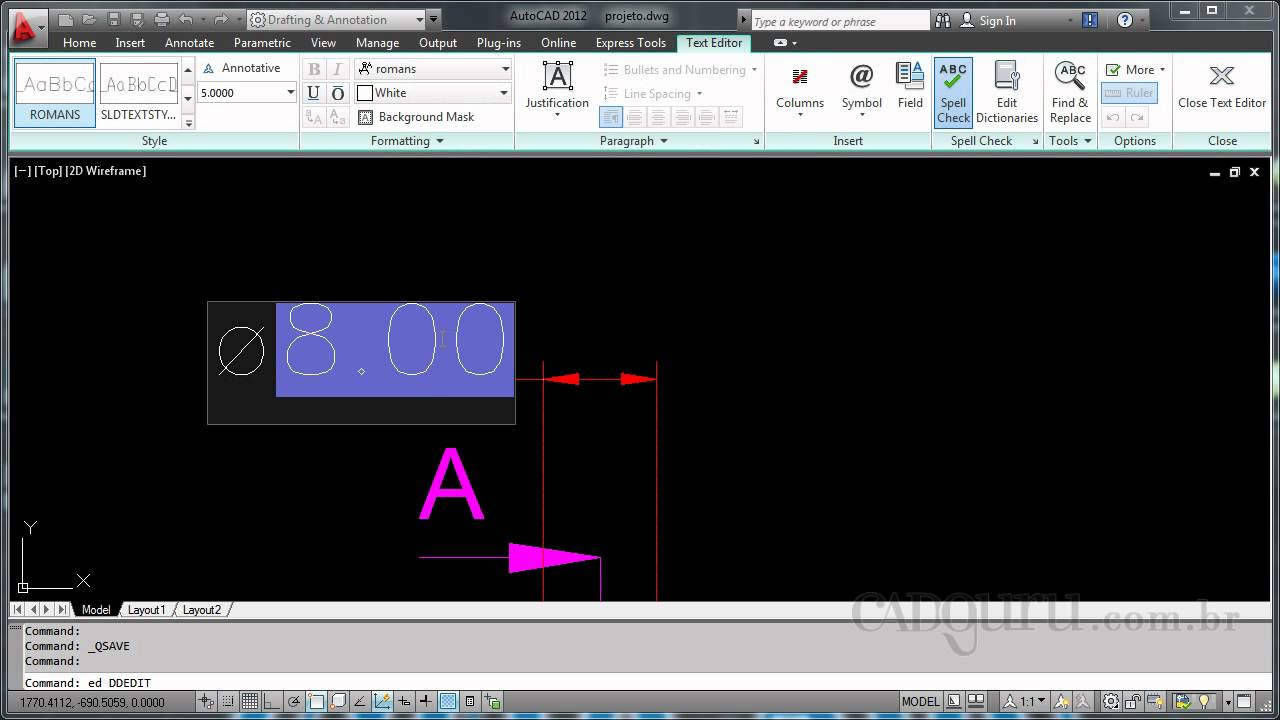Expand the Tools panel

tap(1070, 141)
